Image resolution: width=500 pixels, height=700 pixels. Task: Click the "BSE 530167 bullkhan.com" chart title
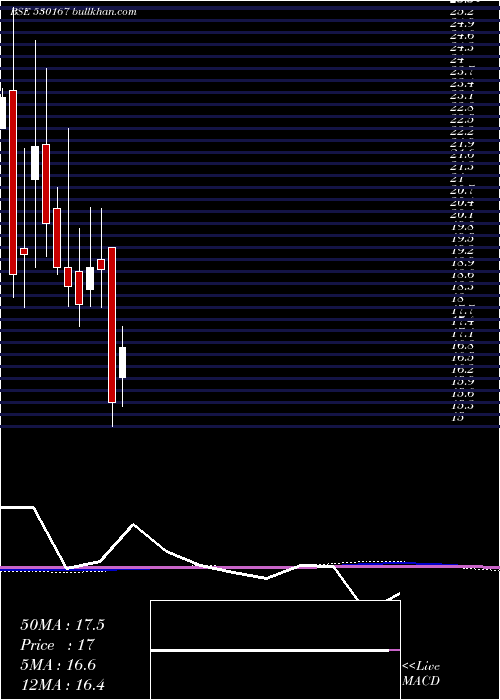pos(74,12)
